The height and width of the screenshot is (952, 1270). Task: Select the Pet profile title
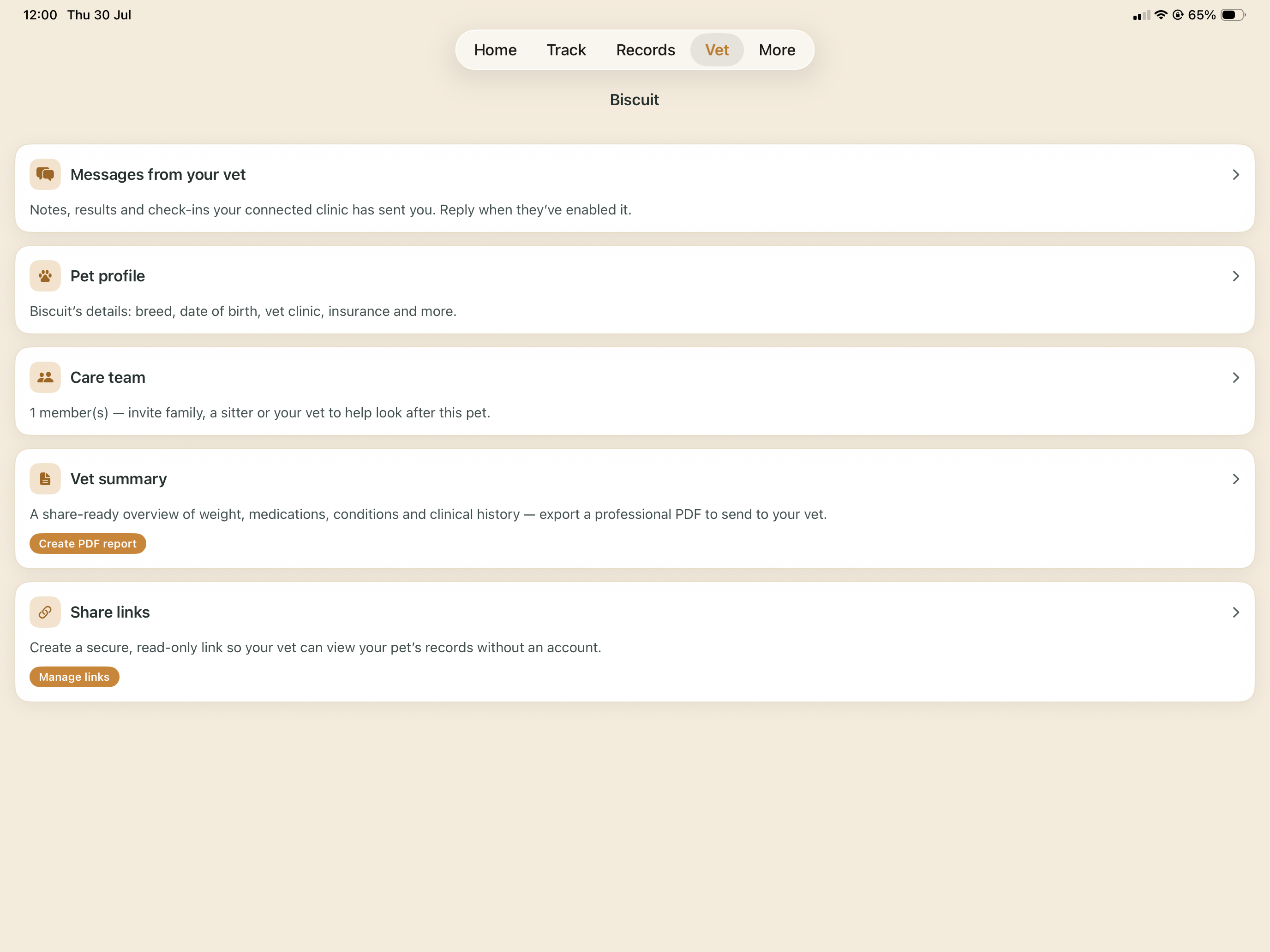click(x=108, y=276)
